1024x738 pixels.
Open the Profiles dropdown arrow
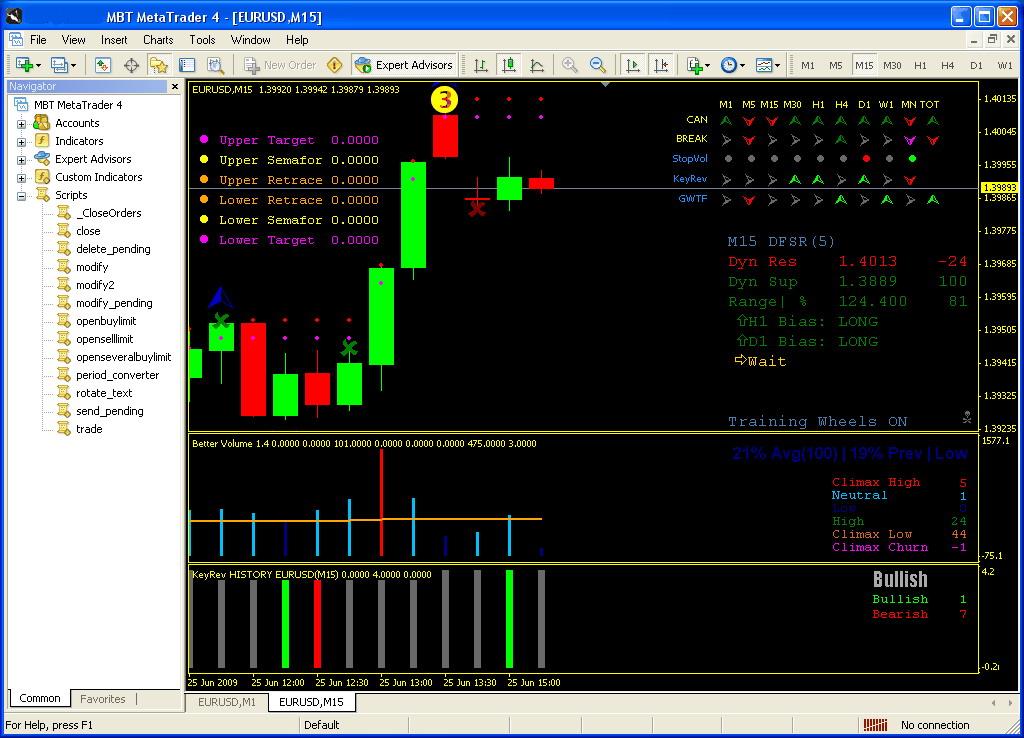point(73,65)
